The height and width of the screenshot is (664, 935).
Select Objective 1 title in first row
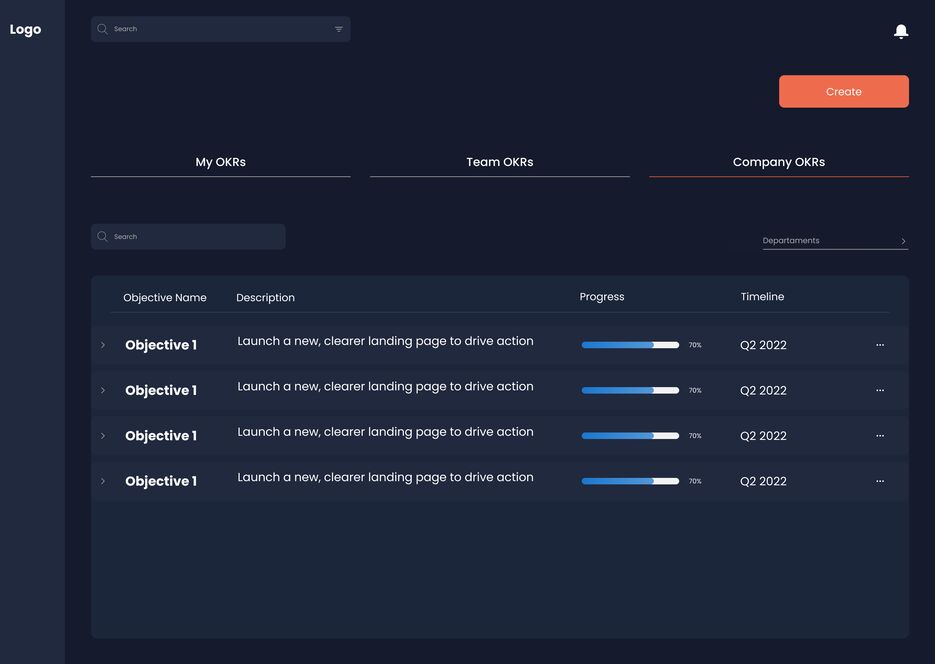161,345
